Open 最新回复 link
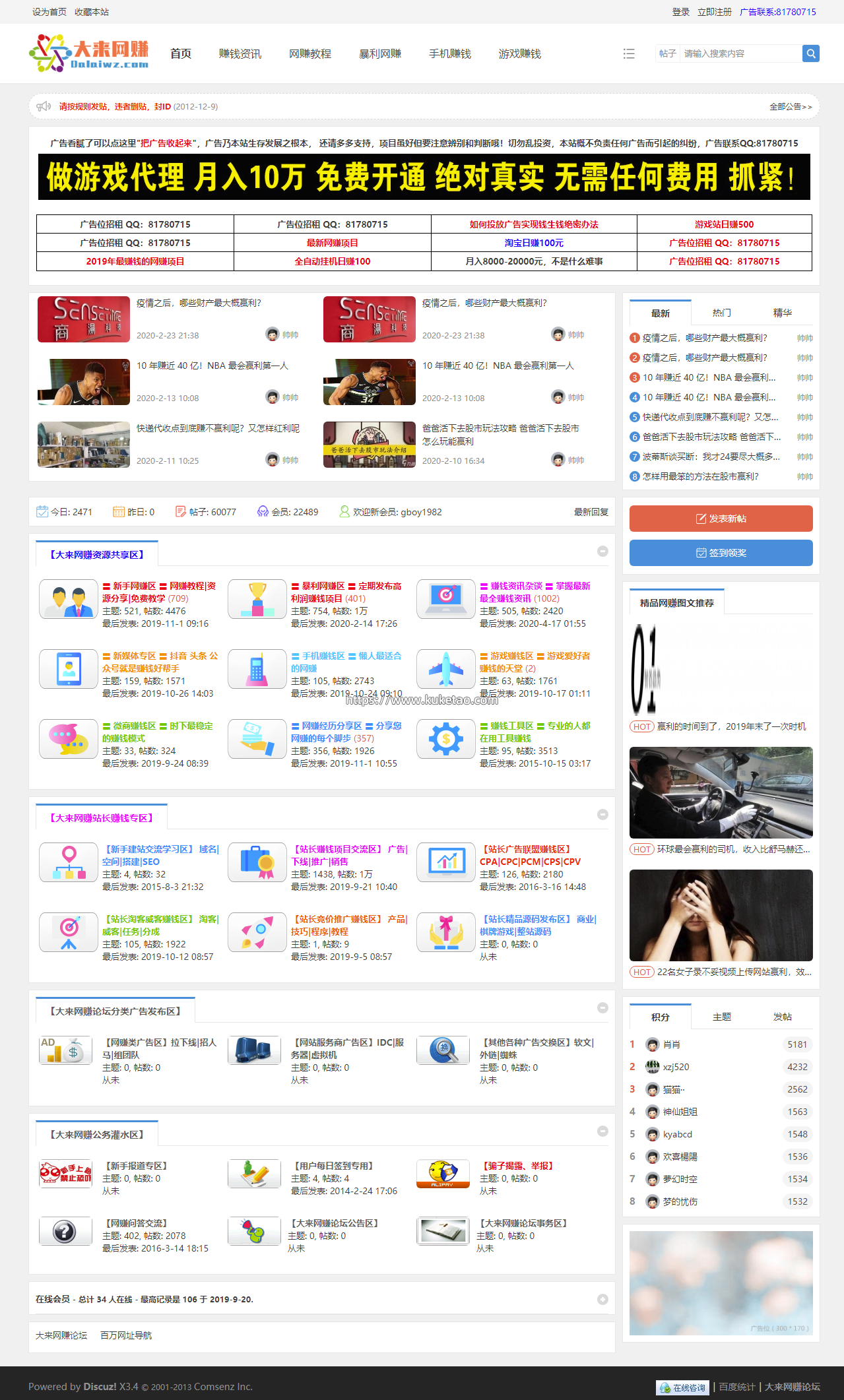Screen dimensions: 844x1400 click(591, 512)
